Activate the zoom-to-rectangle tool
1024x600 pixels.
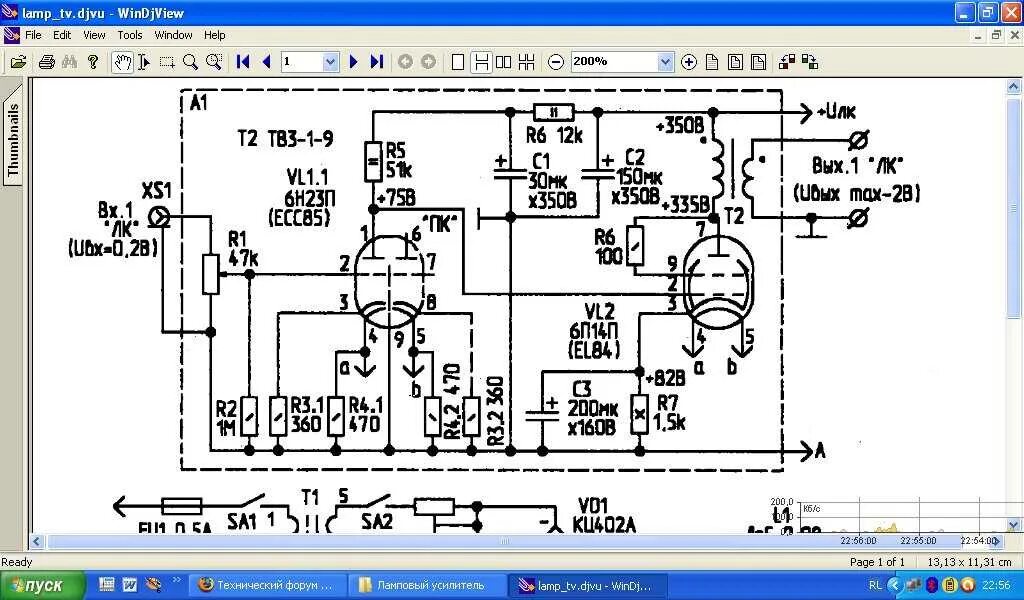214,62
